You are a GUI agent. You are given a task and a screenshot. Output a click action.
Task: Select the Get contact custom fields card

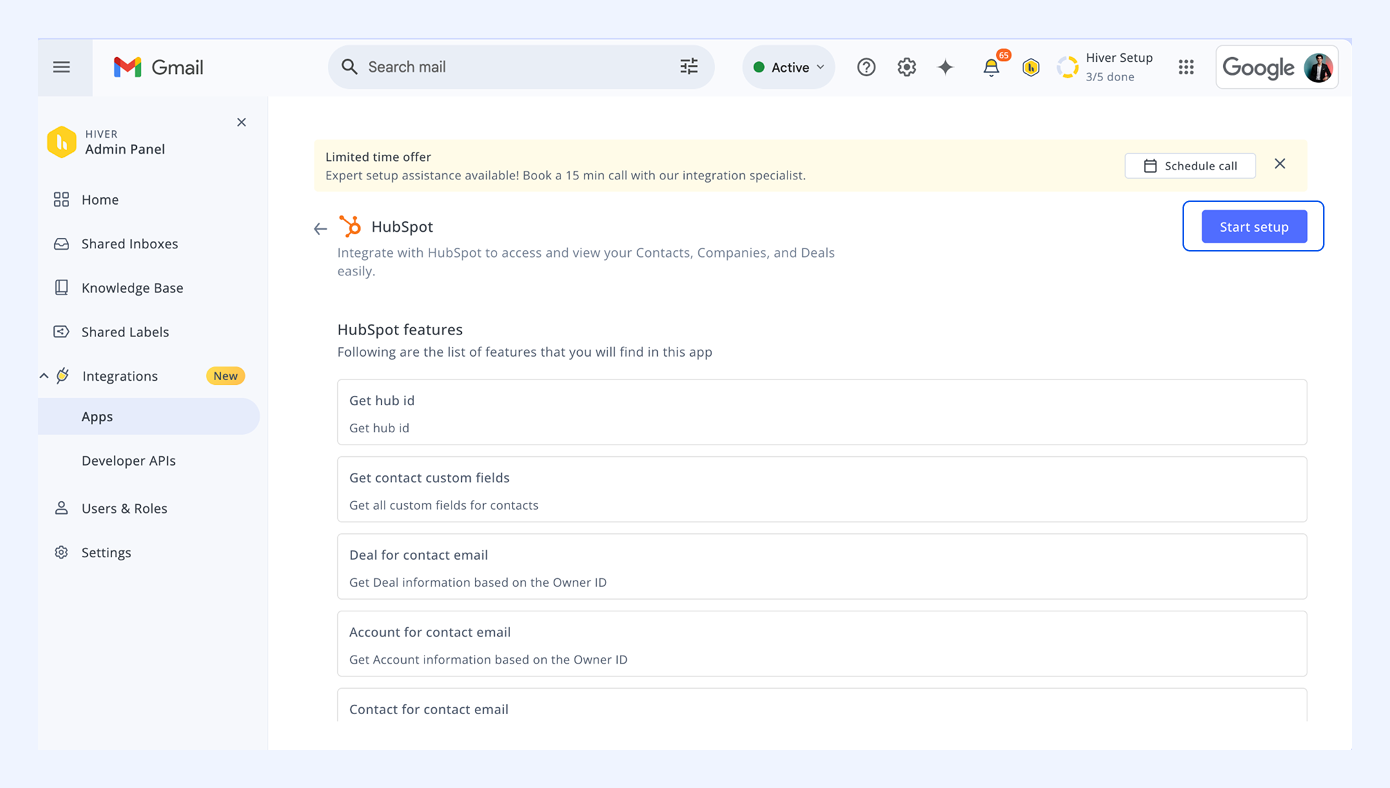pos(822,489)
